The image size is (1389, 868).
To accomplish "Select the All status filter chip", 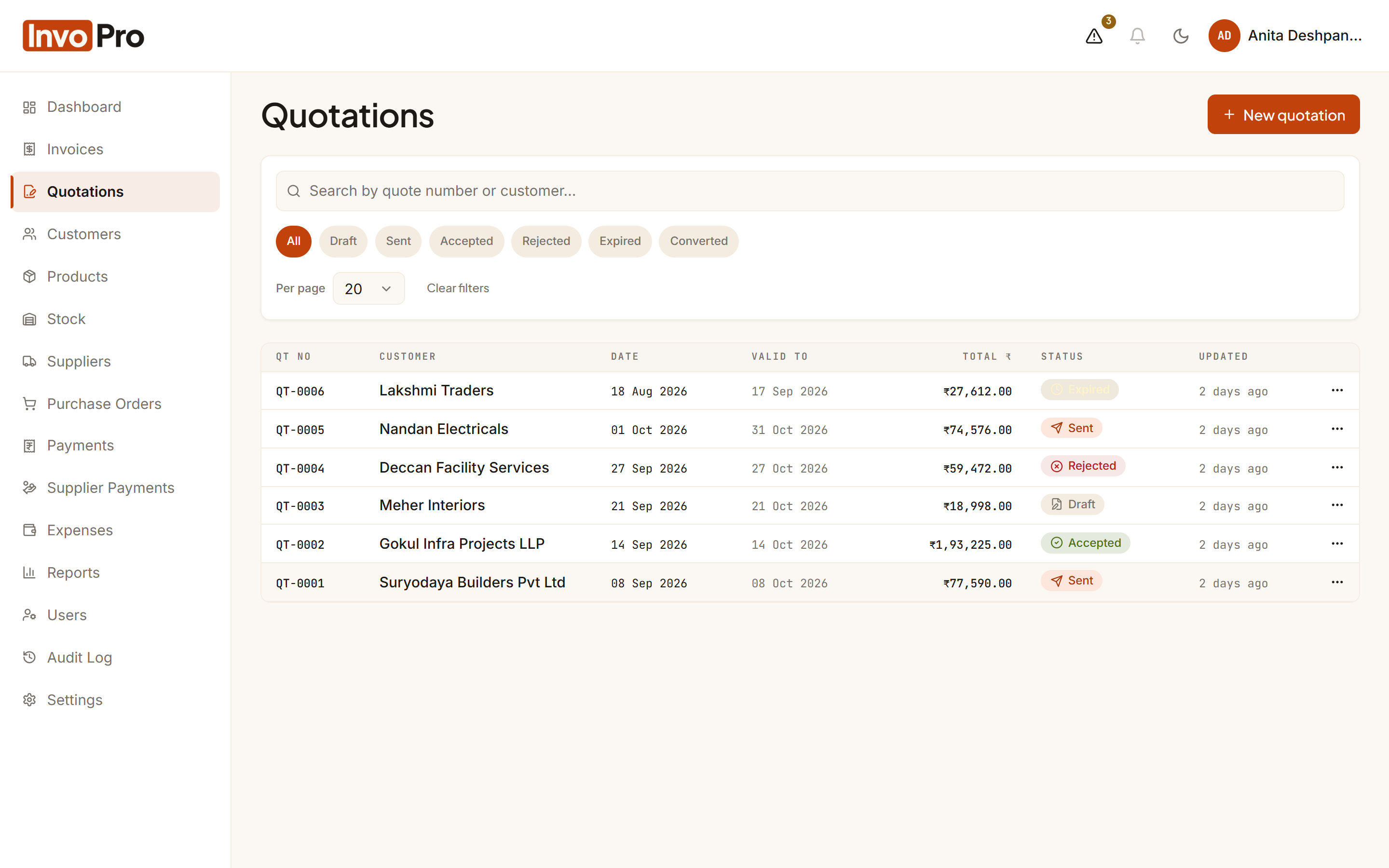I will (293, 241).
